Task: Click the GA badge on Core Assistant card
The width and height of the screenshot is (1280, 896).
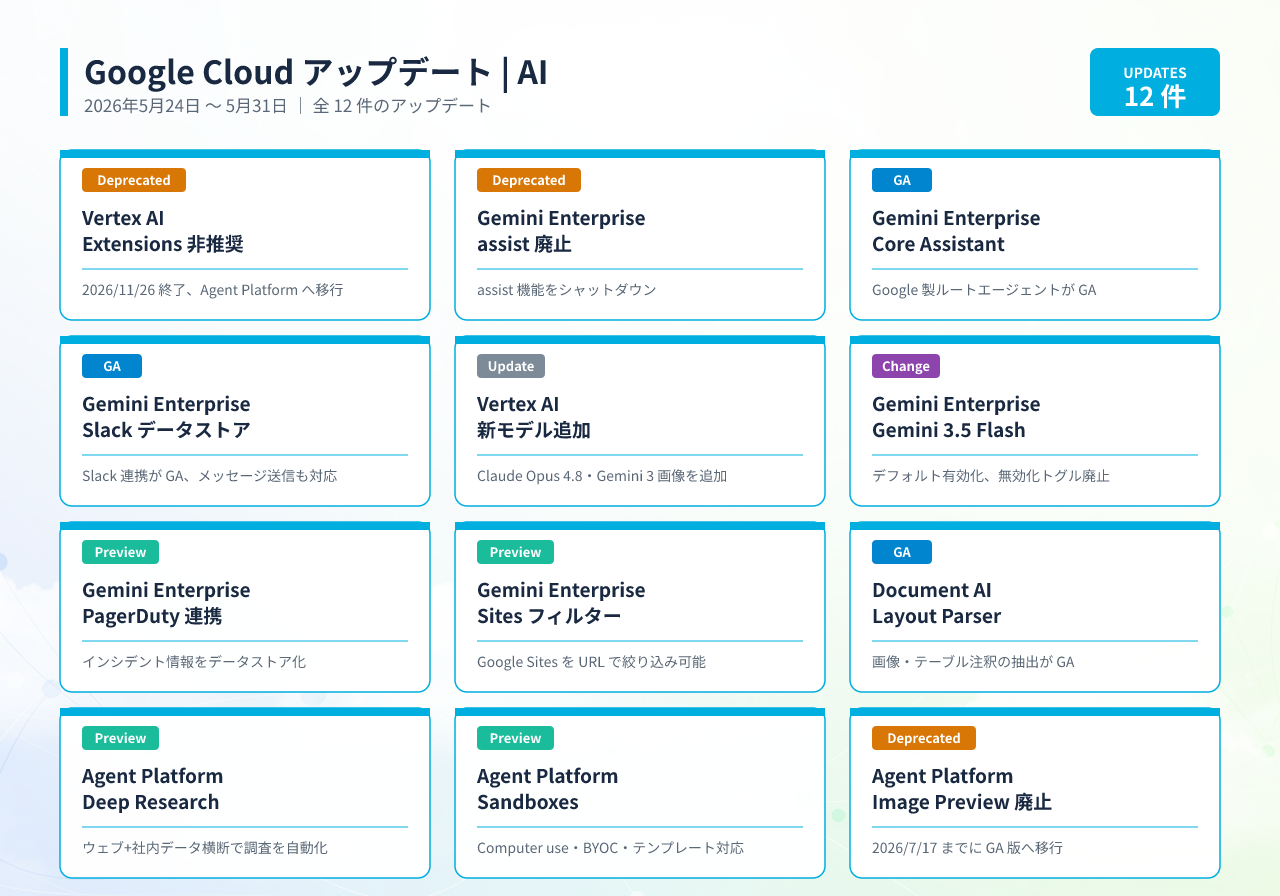Action: click(x=902, y=180)
